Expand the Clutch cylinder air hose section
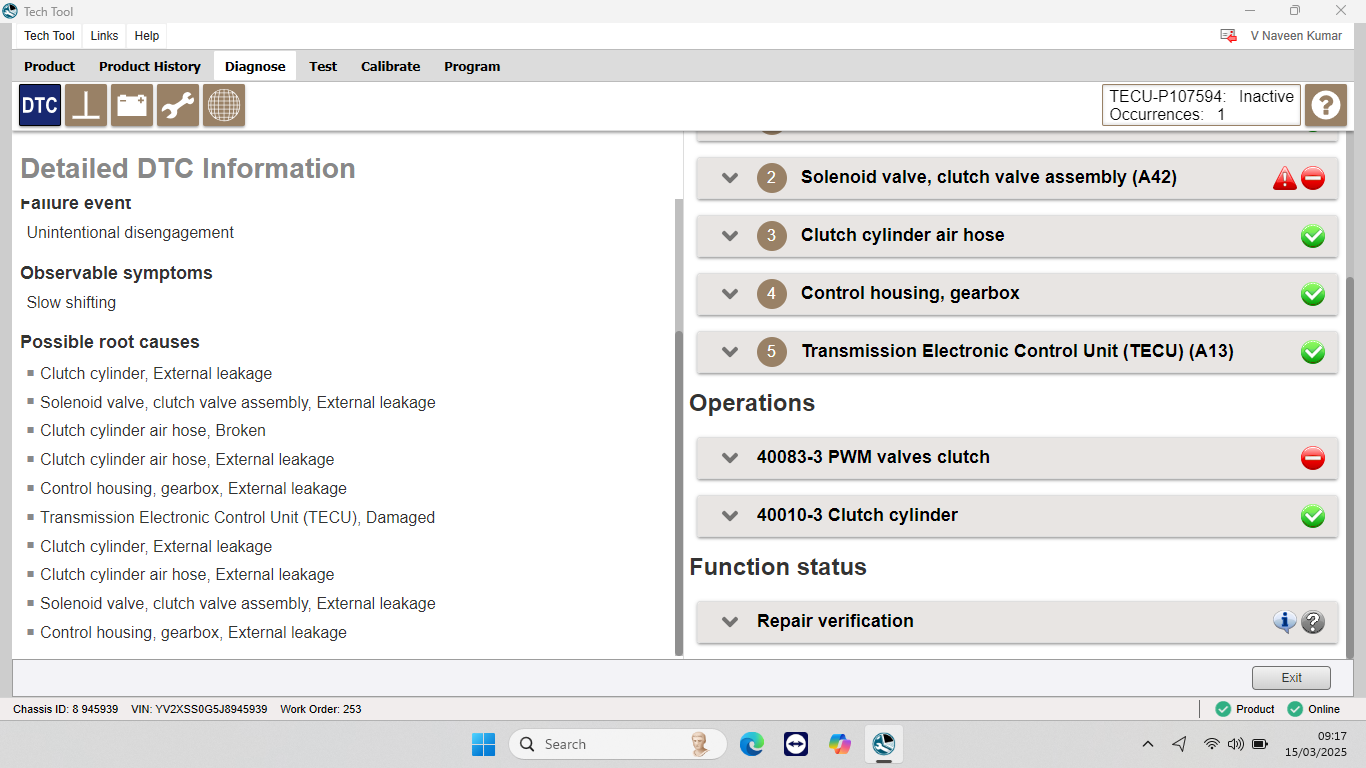The height and width of the screenshot is (768, 1366). point(730,236)
